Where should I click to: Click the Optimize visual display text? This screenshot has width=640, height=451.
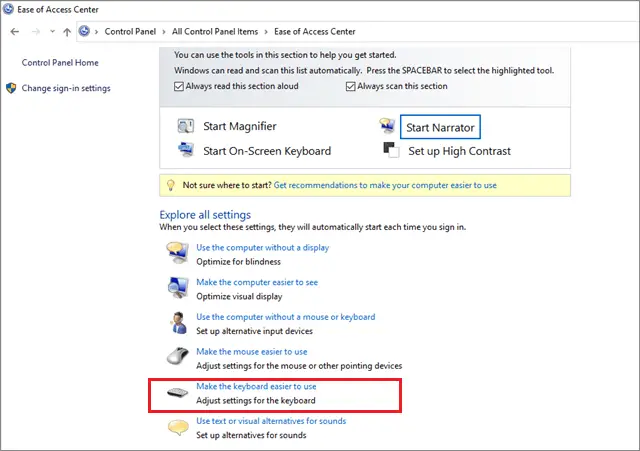click(239, 296)
